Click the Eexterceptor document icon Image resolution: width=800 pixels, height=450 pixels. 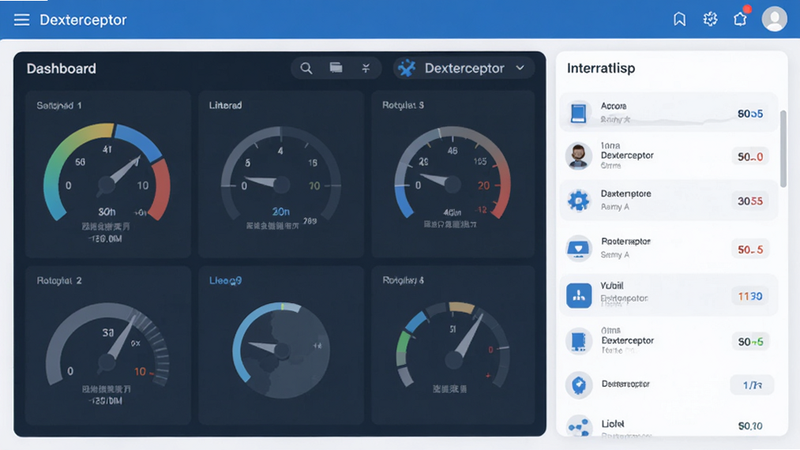pos(579,341)
